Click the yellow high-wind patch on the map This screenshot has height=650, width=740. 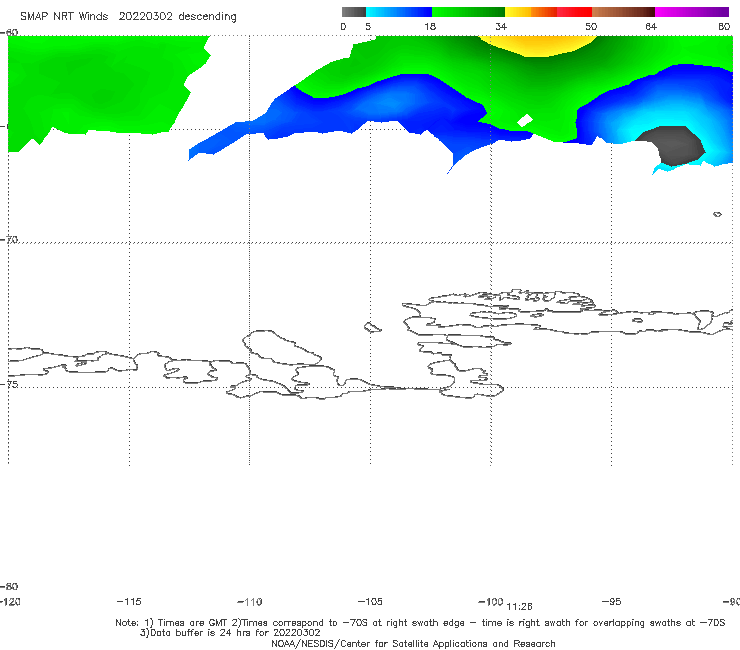pyautogui.click(x=538, y=46)
